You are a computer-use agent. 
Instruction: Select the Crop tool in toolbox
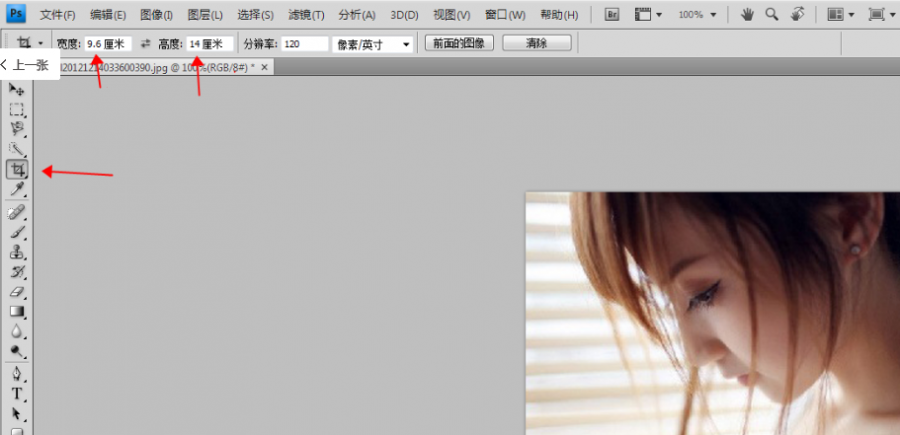click(17, 169)
